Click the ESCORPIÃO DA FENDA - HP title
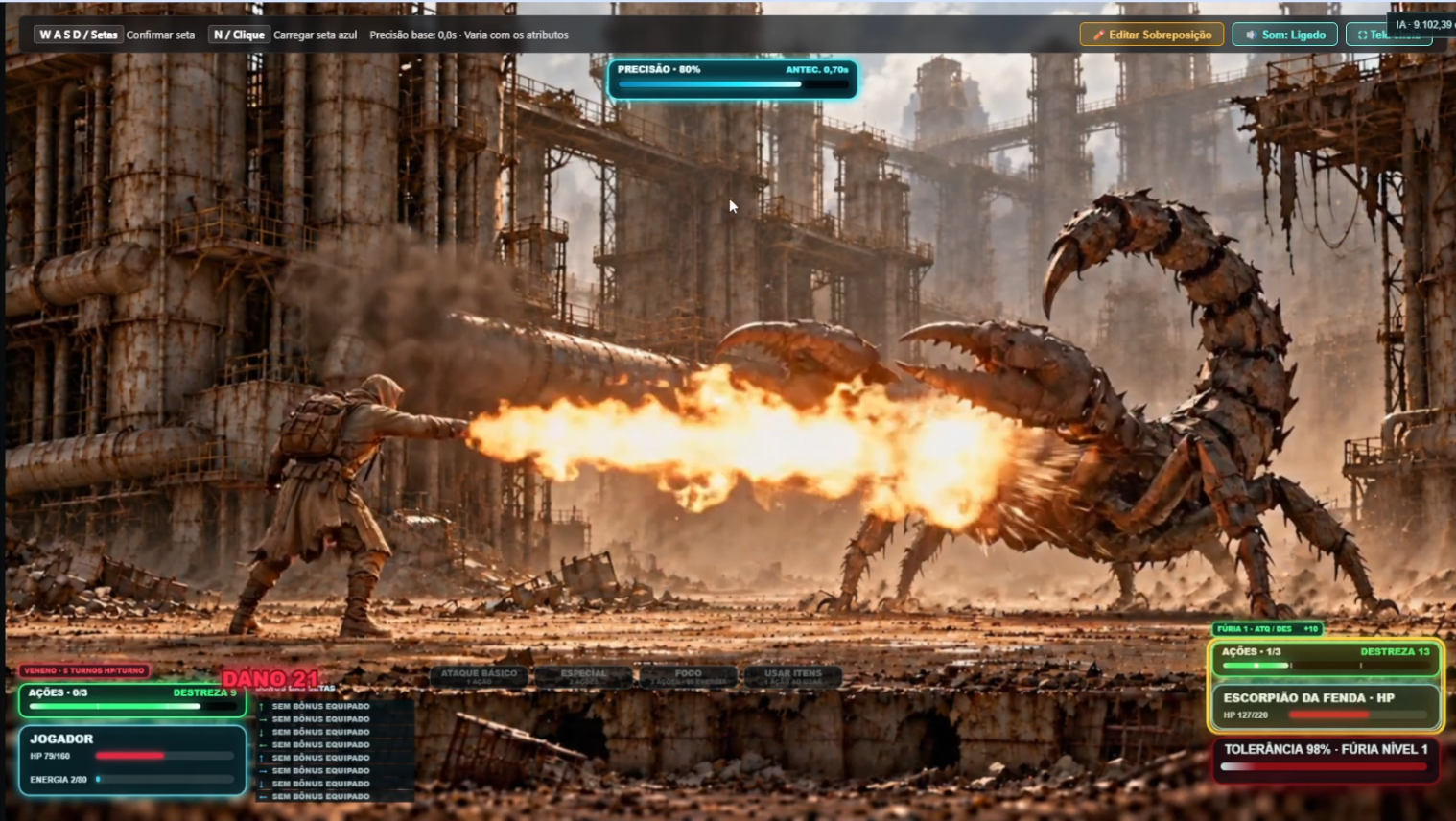Image resolution: width=1456 pixels, height=821 pixels. 1308,697
